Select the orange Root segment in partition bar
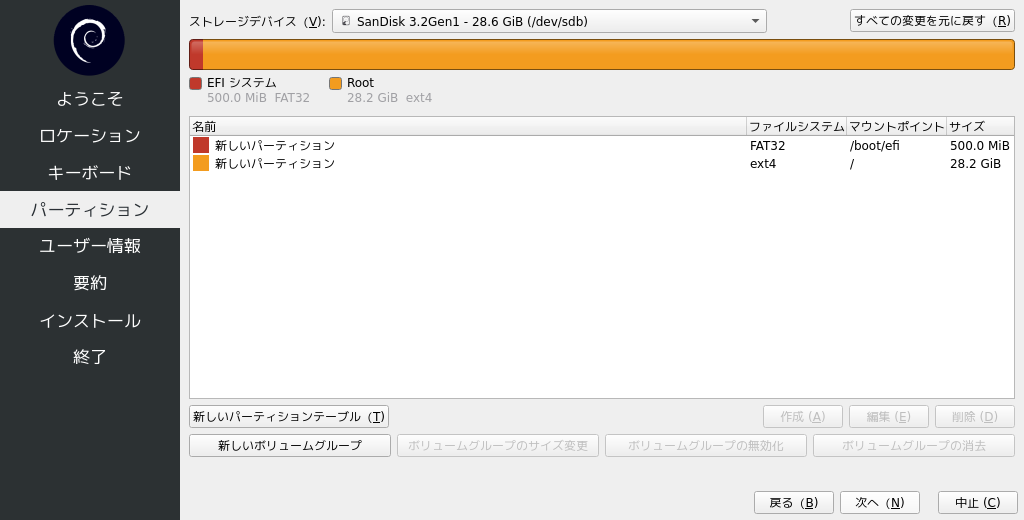1024x520 pixels. (x=608, y=55)
